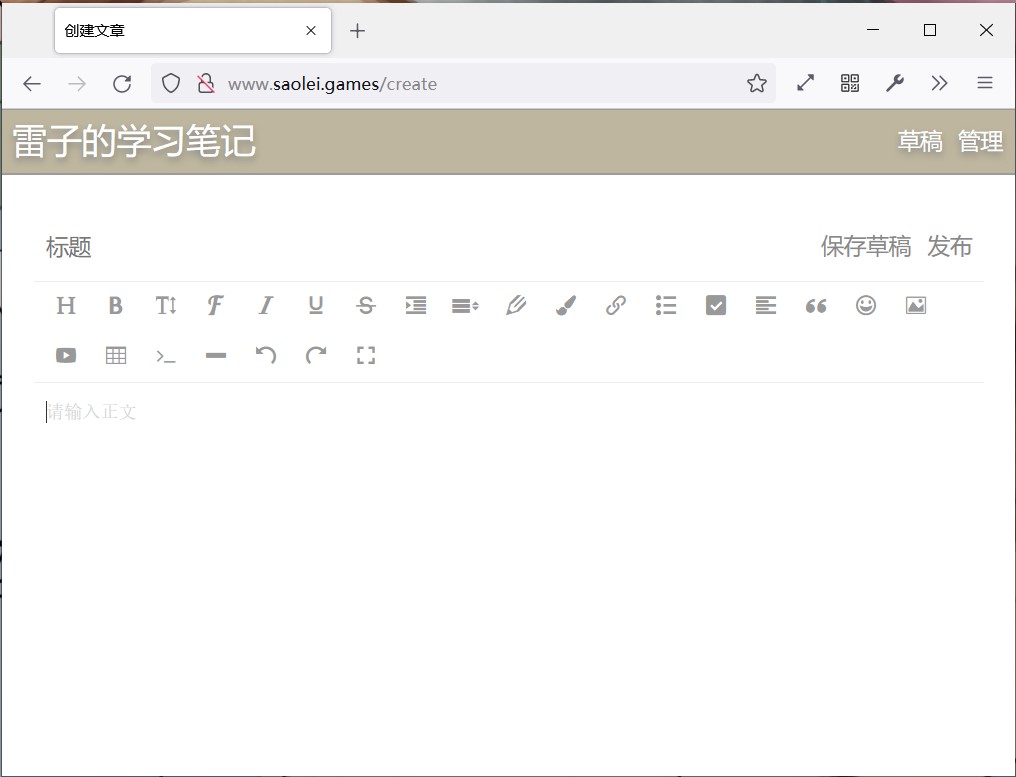The image size is (1016, 777).
Task: Apply strikethrough to text
Action: click(366, 306)
